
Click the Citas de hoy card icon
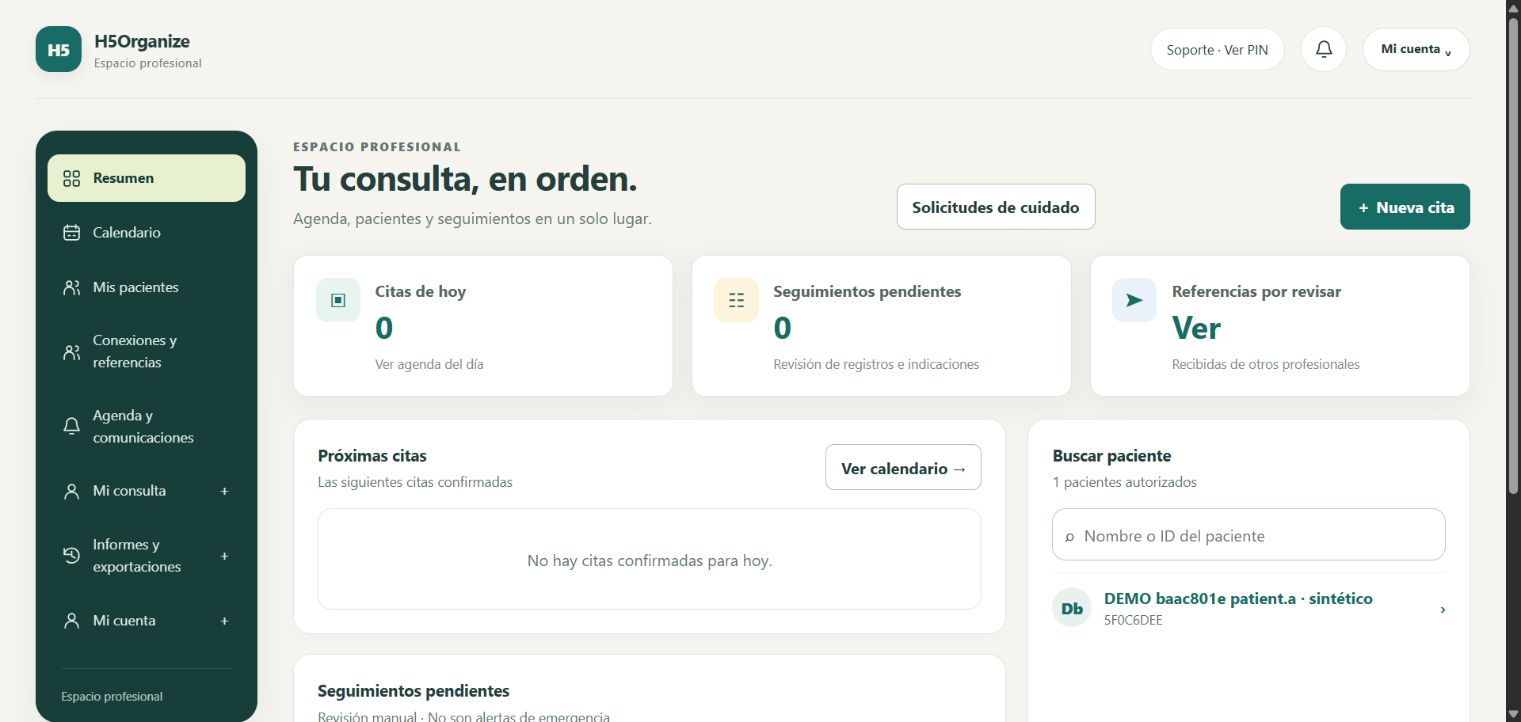[338, 300]
